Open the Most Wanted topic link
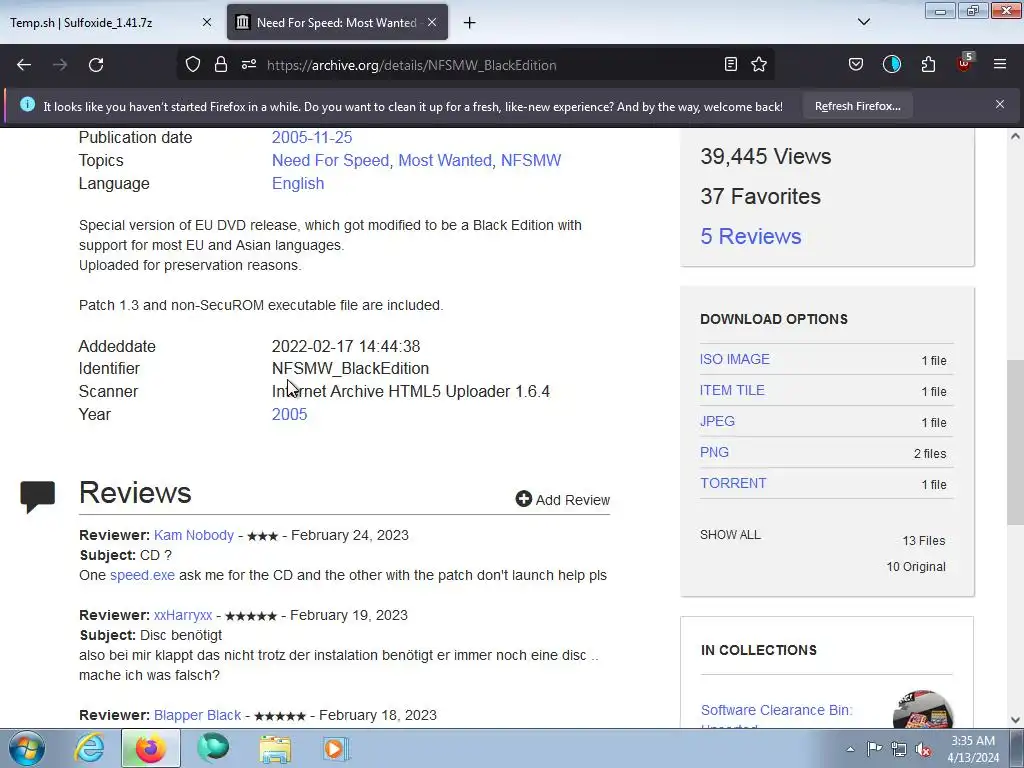 point(445,161)
